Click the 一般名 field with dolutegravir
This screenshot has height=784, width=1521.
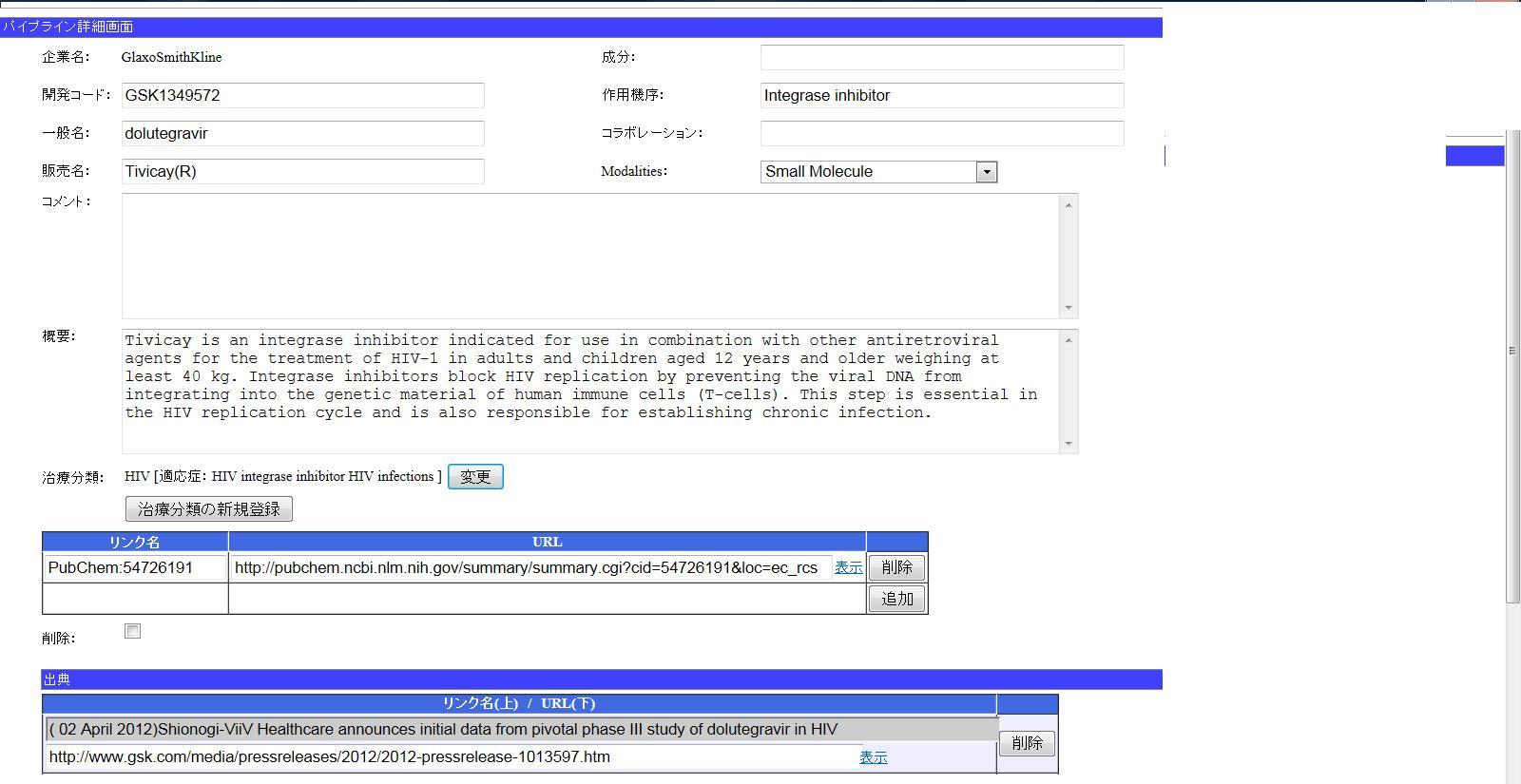pyautogui.click(x=303, y=133)
